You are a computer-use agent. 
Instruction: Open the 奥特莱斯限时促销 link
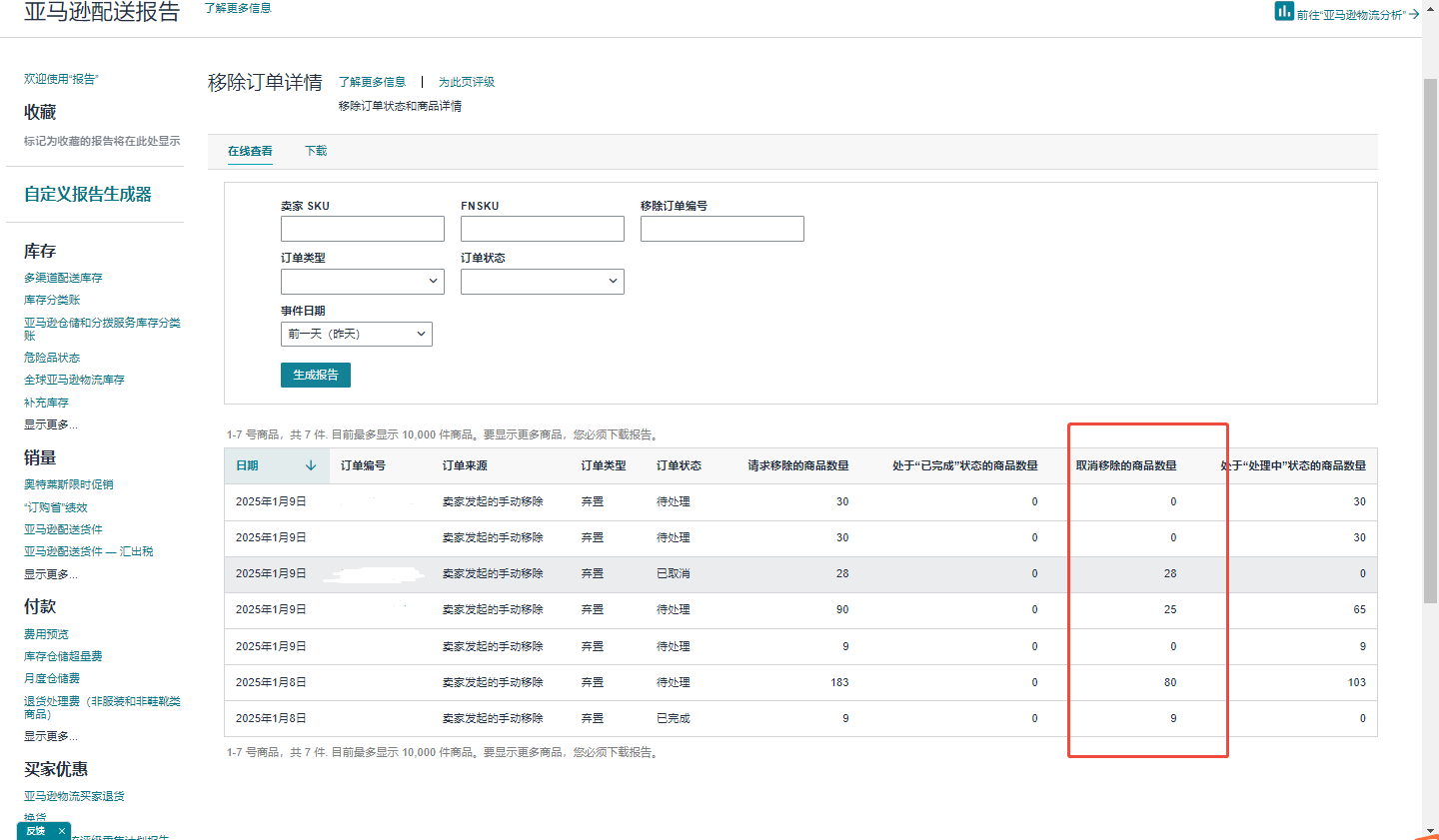[69, 484]
